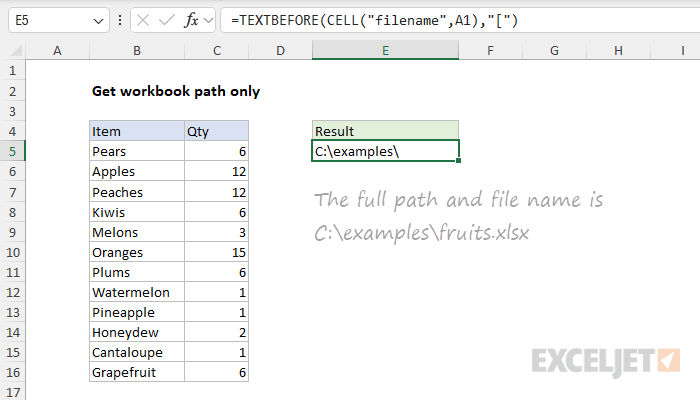
Task: Select the Melons quantity cell 3
Action: pos(217,232)
